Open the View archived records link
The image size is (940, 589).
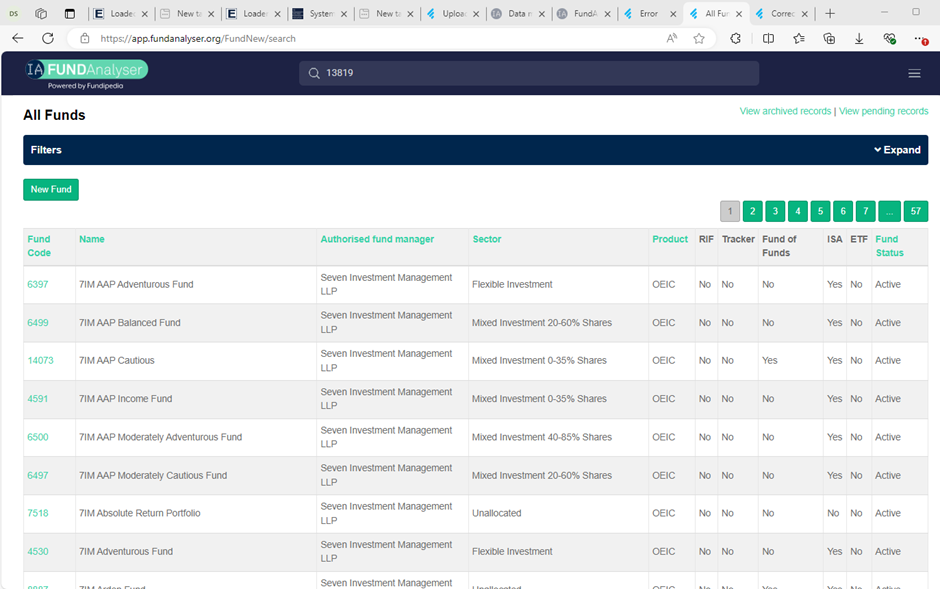[x=785, y=111]
